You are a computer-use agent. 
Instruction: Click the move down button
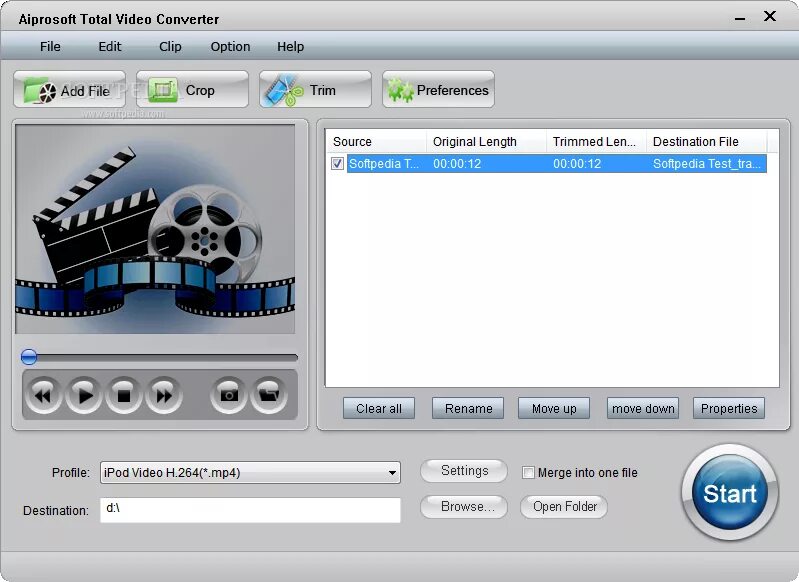pyautogui.click(x=643, y=408)
